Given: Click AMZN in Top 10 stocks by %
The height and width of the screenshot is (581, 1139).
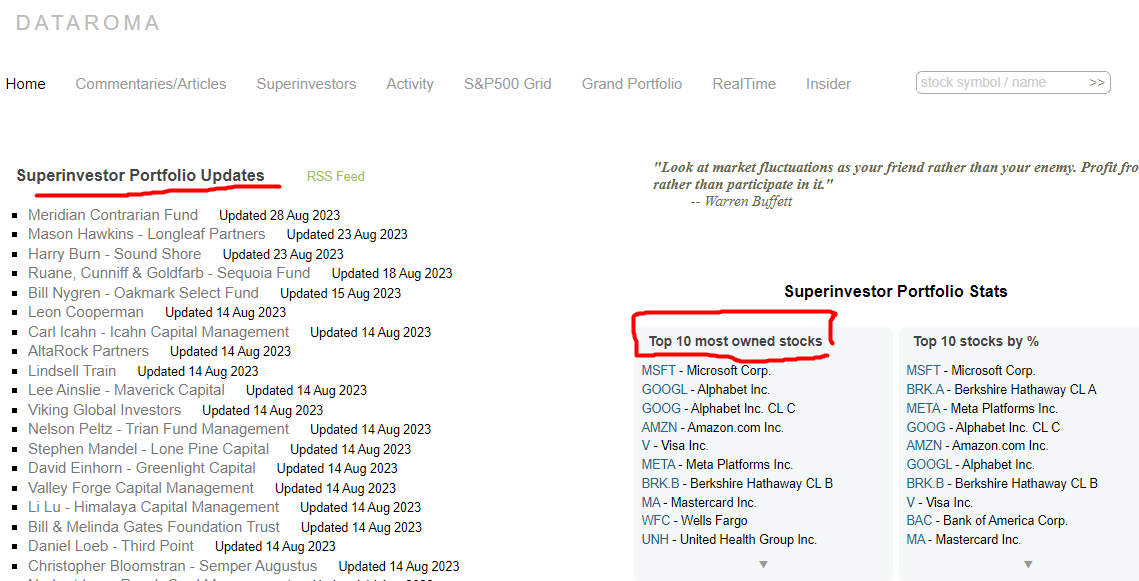Looking at the screenshot, I should pyautogui.click(x=924, y=445).
